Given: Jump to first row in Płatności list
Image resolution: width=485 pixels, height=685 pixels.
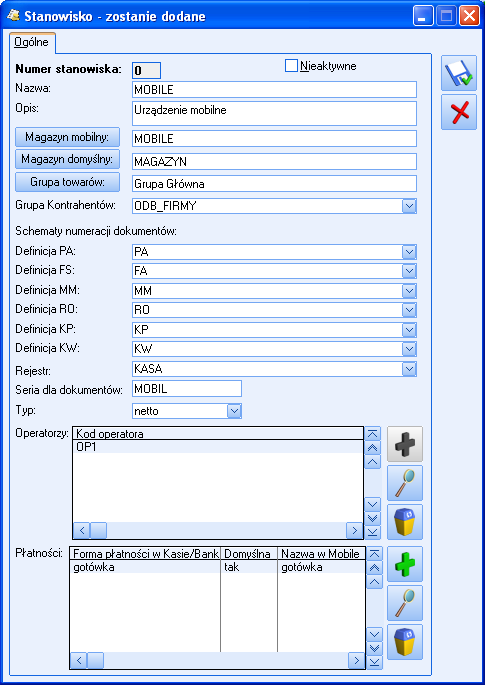Looking at the screenshot, I should coord(374,554).
